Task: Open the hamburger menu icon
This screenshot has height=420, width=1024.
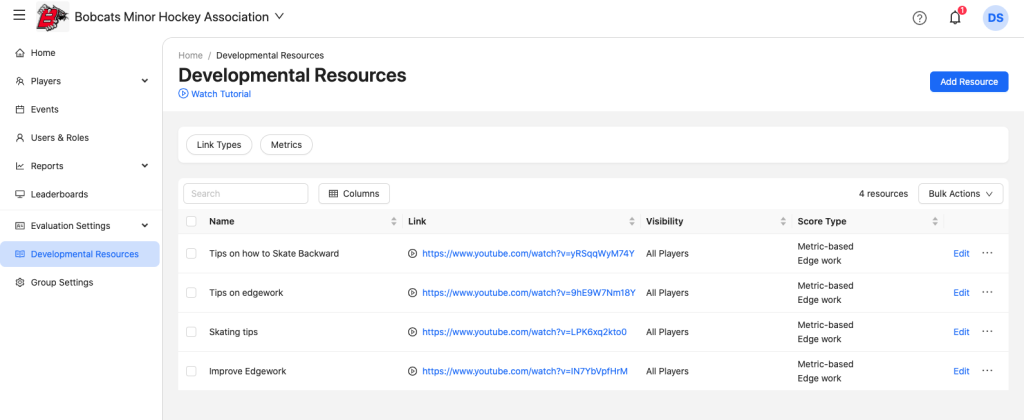Action: click(x=18, y=16)
